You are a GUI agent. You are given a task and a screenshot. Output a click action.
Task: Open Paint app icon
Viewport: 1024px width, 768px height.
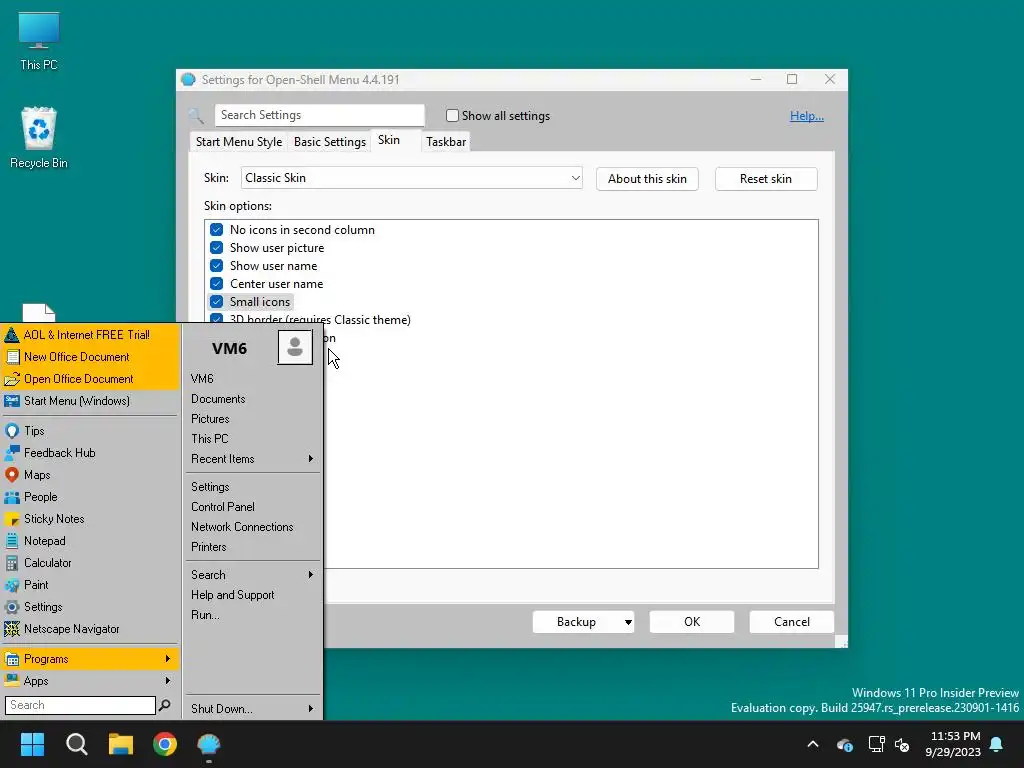tap(12, 585)
